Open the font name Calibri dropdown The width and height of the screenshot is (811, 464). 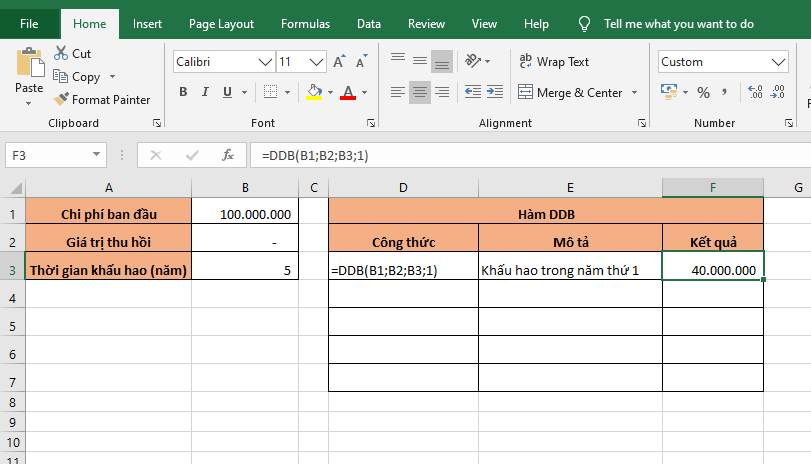coord(265,62)
